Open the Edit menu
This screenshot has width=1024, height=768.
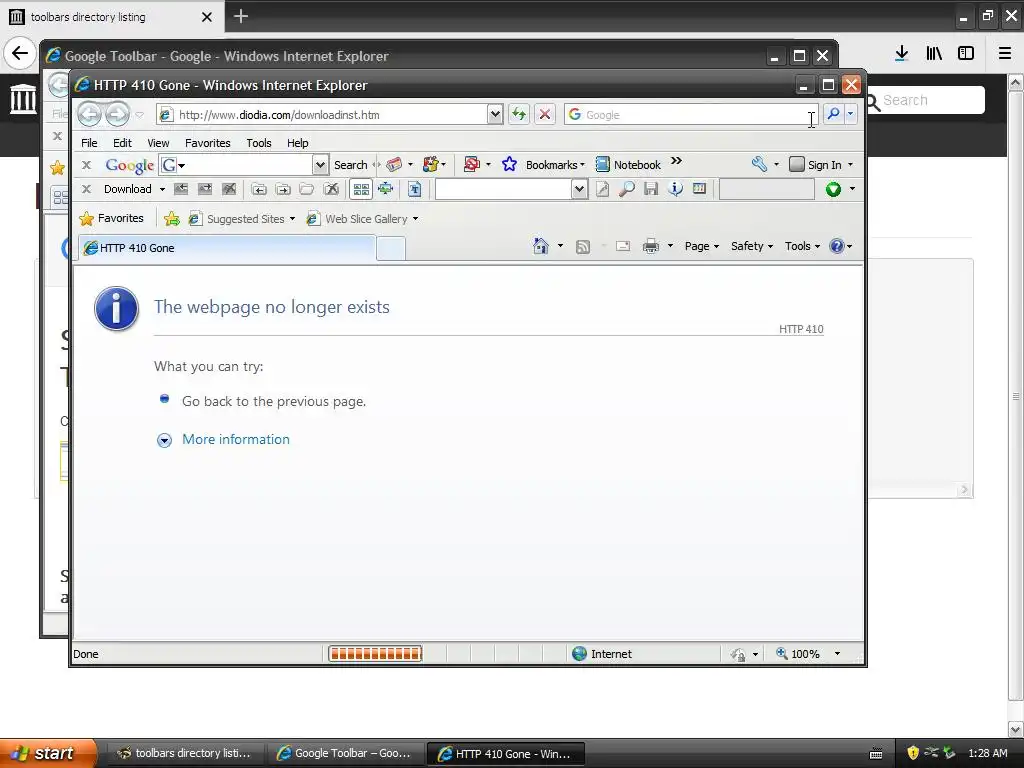pos(122,143)
